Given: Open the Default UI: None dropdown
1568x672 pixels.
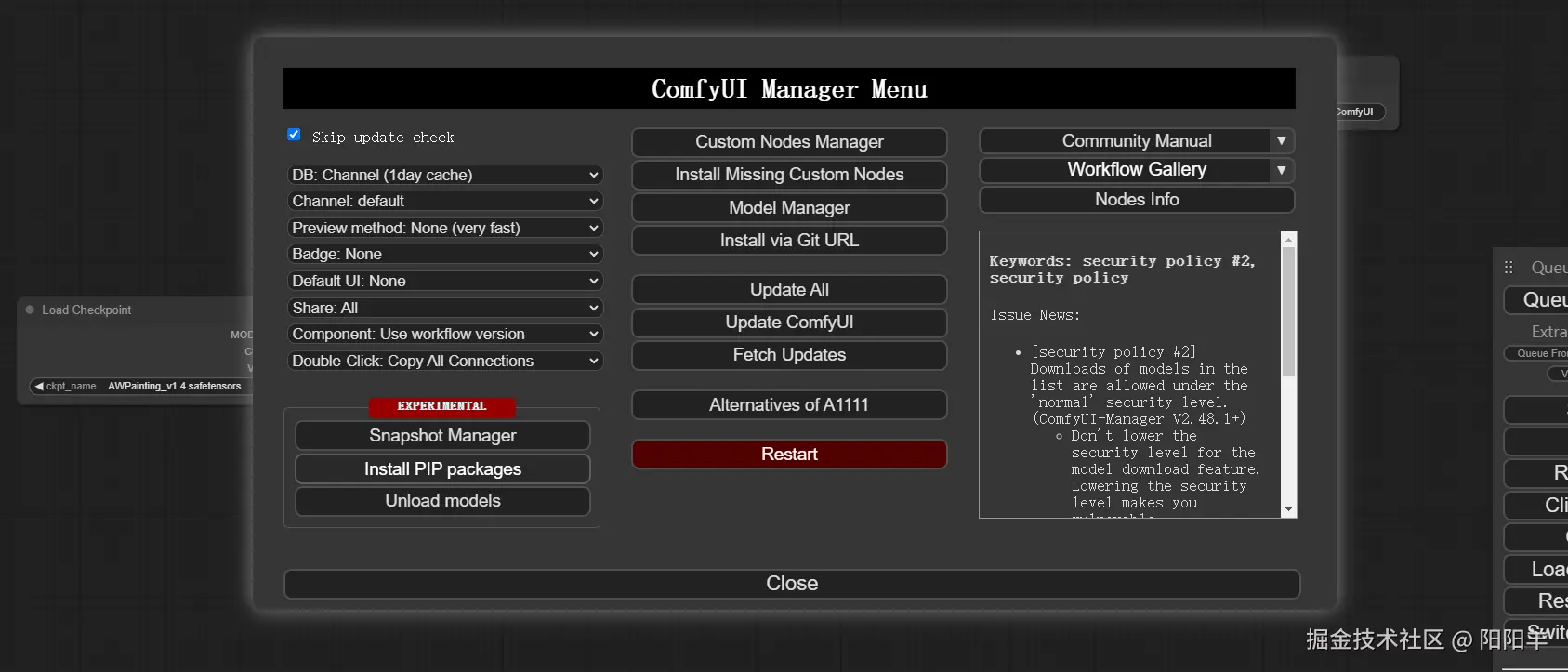Looking at the screenshot, I should (x=445, y=281).
